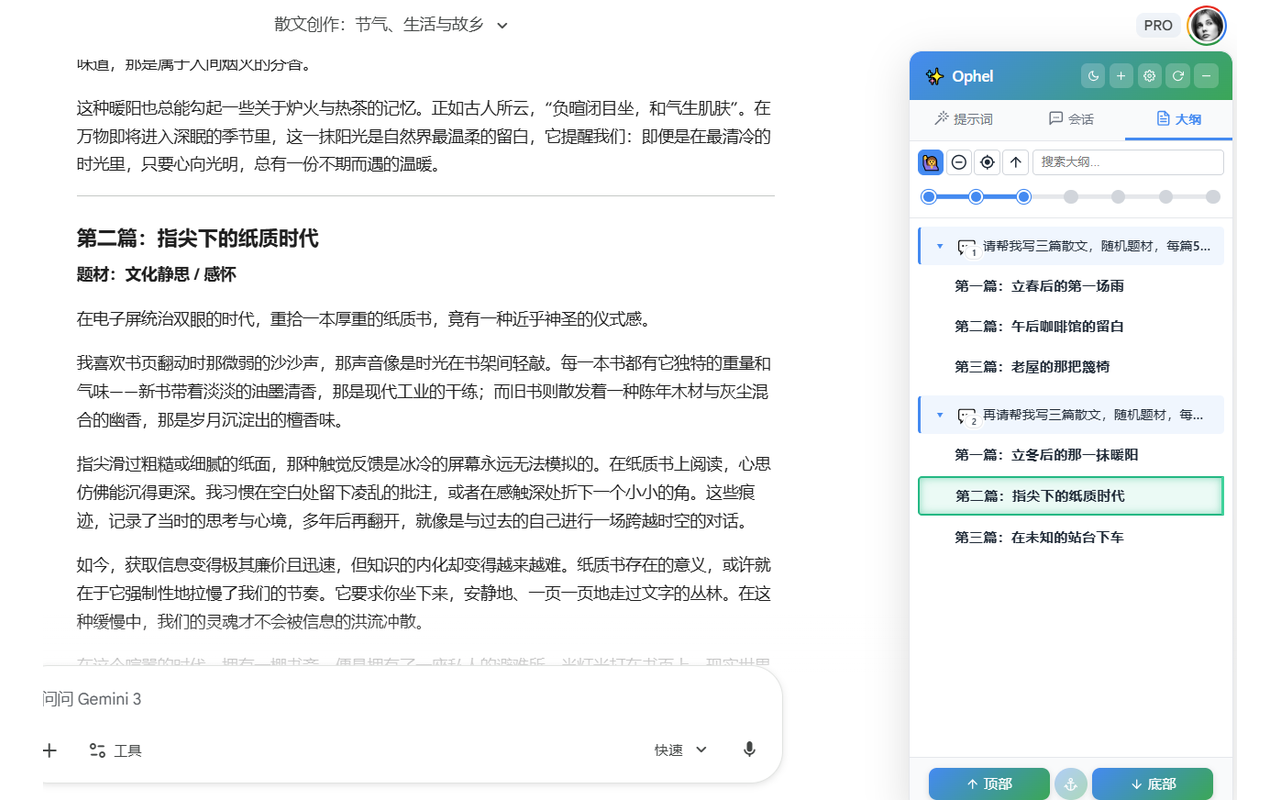
Task: Click the up-arrow icon next to outline search
Action: click(1015, 161)
